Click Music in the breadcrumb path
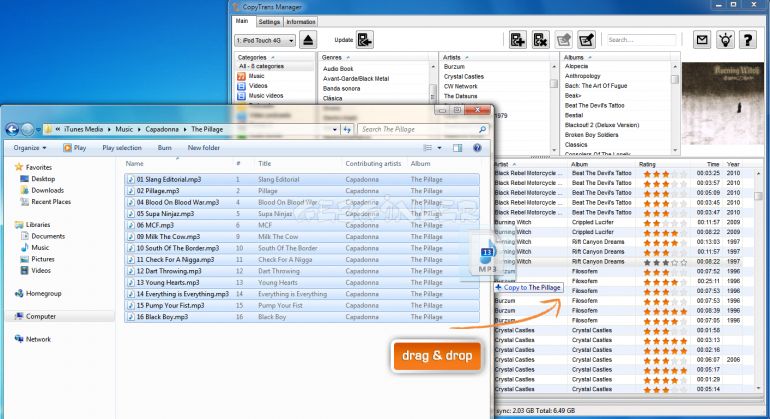 (124, 129)
